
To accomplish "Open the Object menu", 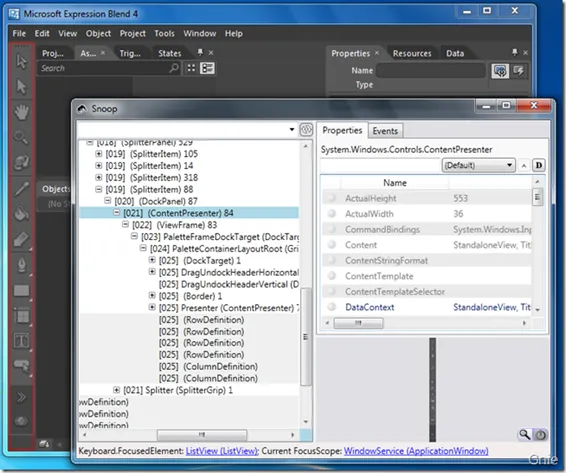I will pyautogui.click(x=98, y=34).
